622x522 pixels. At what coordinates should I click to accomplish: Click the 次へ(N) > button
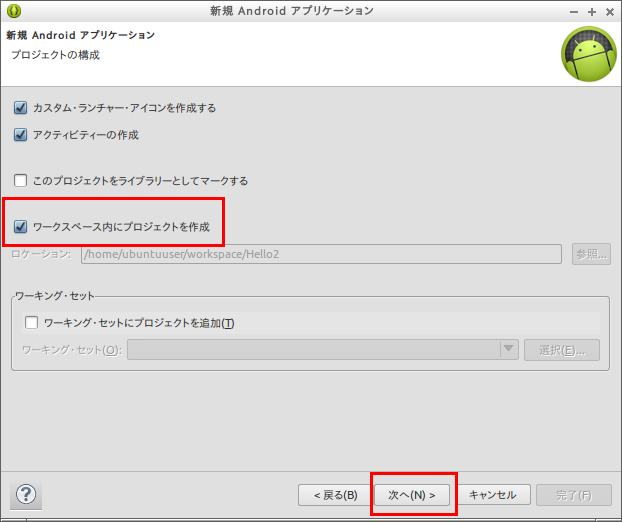[x=412, y=495]
